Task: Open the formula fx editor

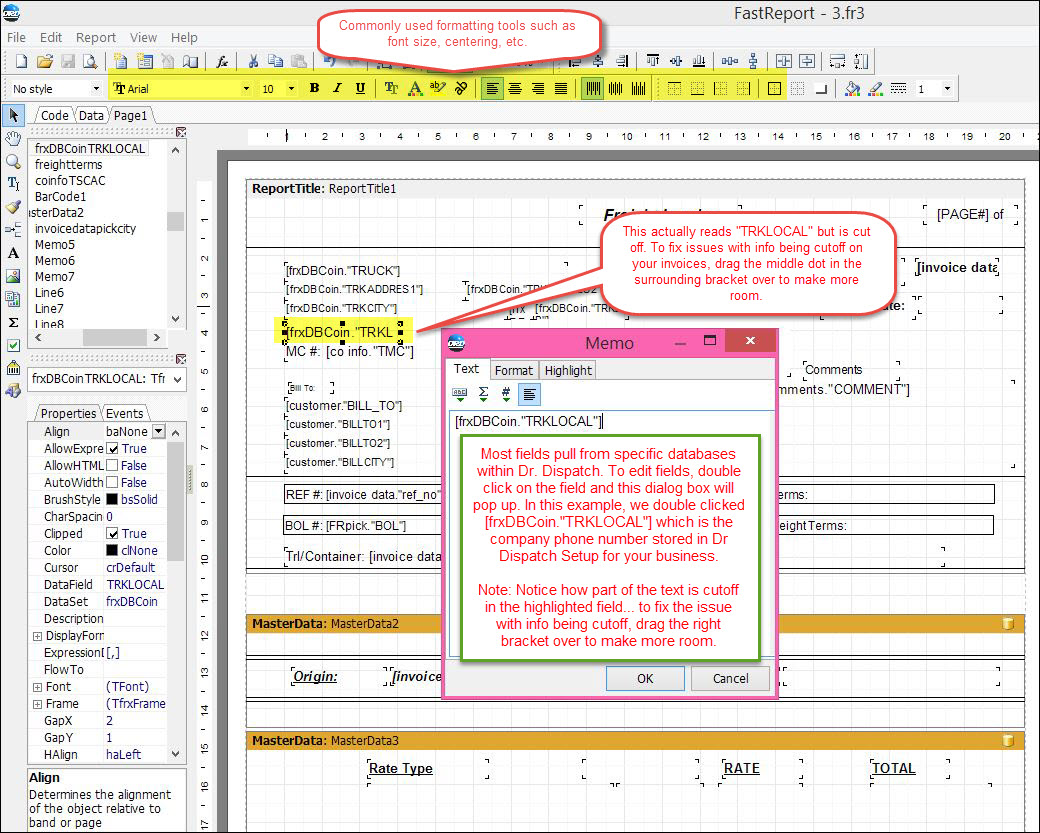Action: (x=222, y=62)
